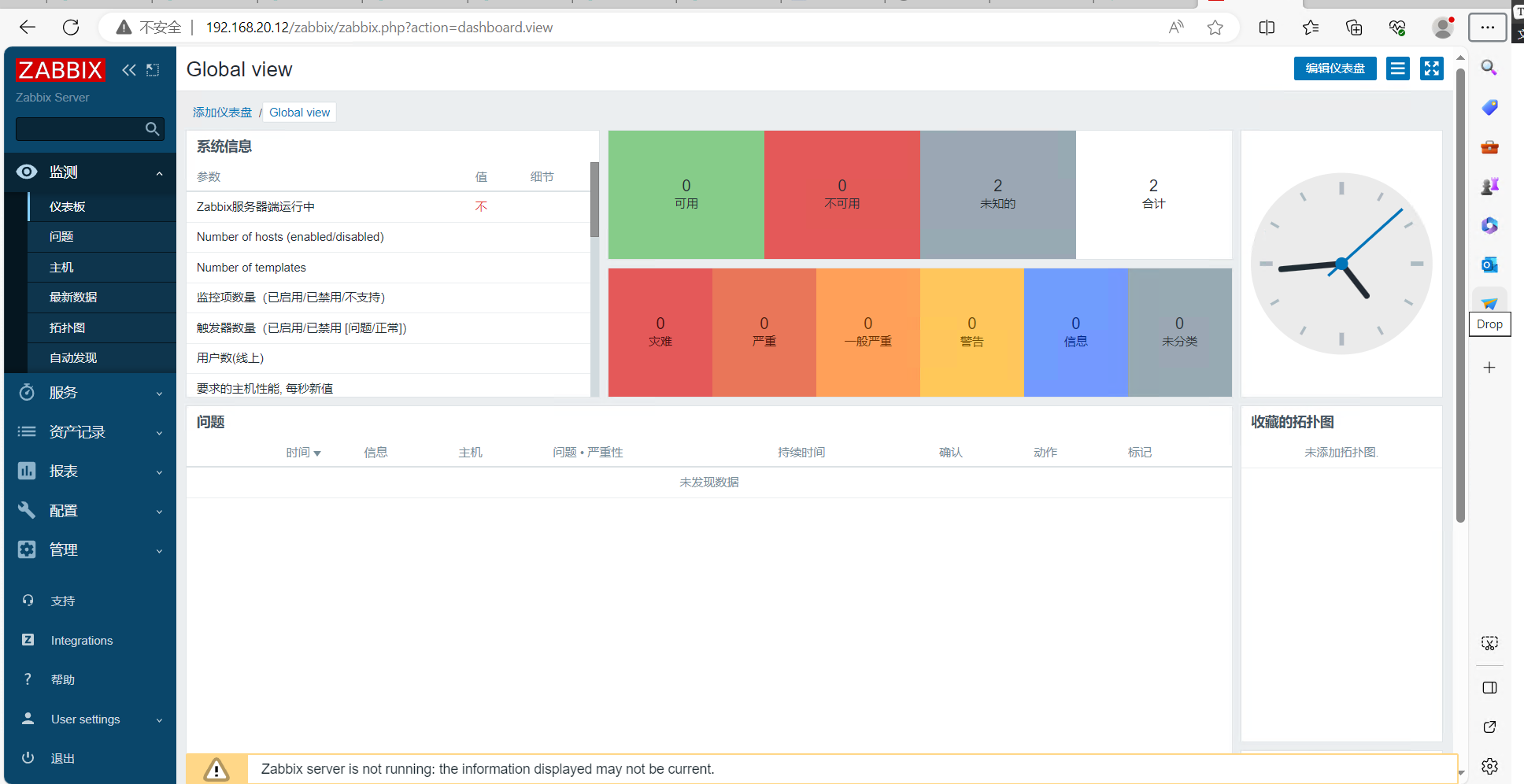Open 主机 in the sidebar submenu
The image size is (1524, 784).
click(102, 267)
